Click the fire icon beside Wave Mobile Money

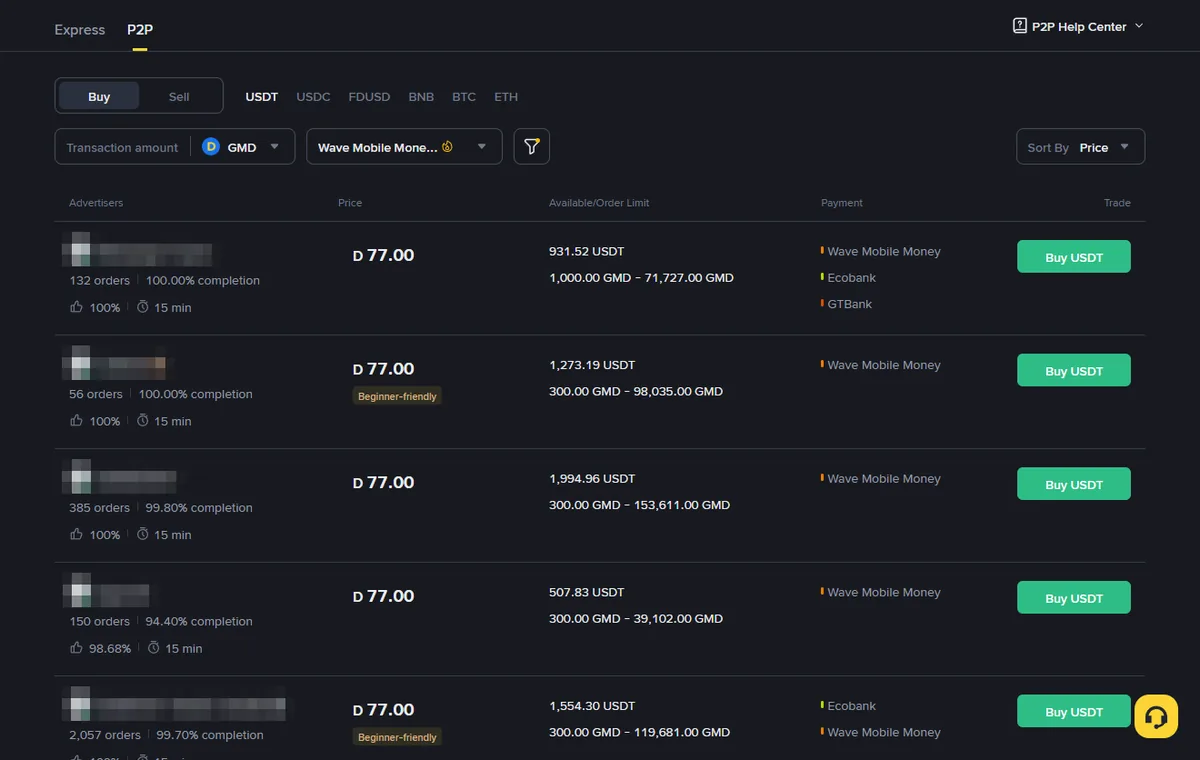447,147
